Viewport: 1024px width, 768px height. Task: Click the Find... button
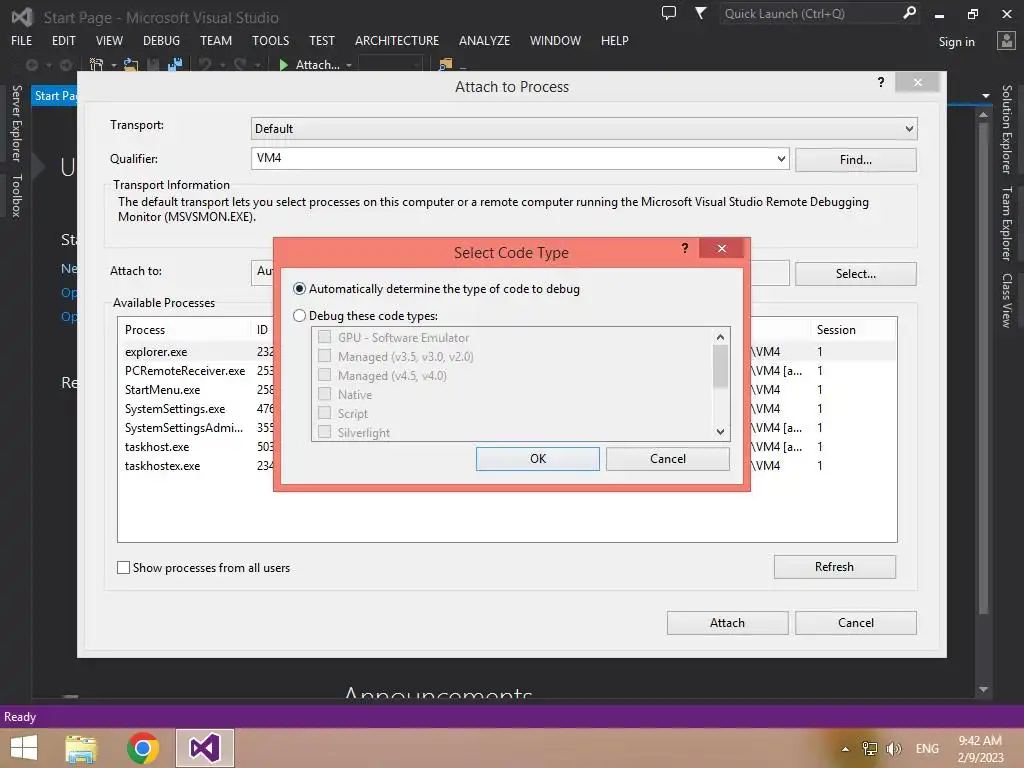(x=856, y=160)
